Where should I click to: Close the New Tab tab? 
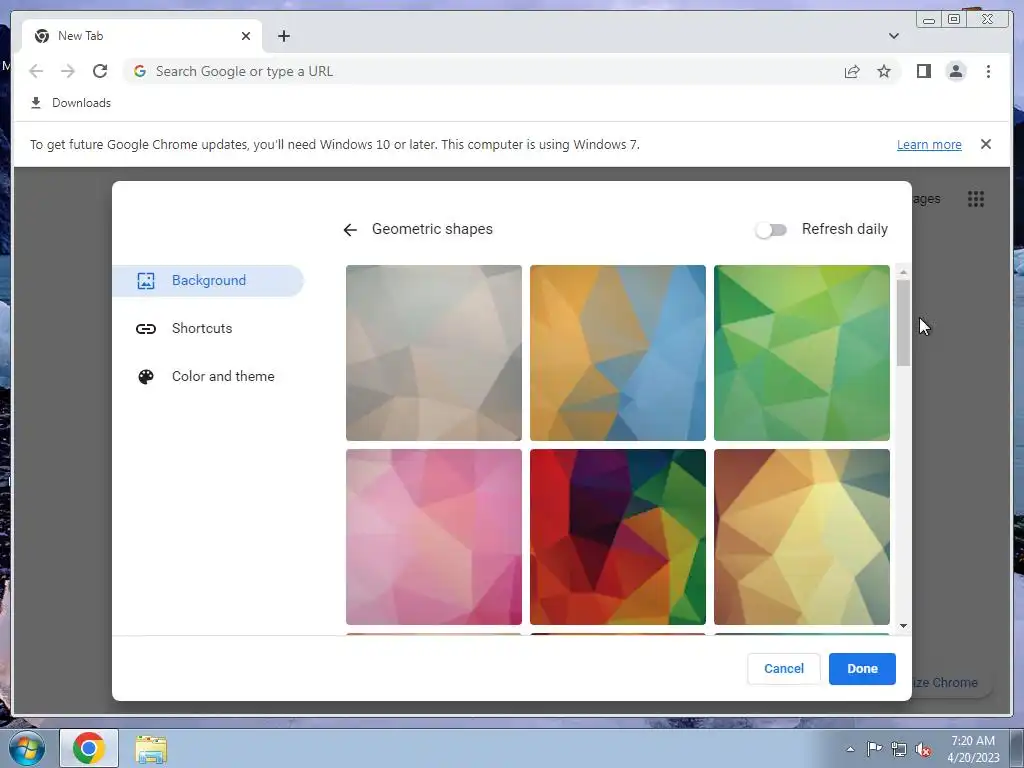click(246, 36)
